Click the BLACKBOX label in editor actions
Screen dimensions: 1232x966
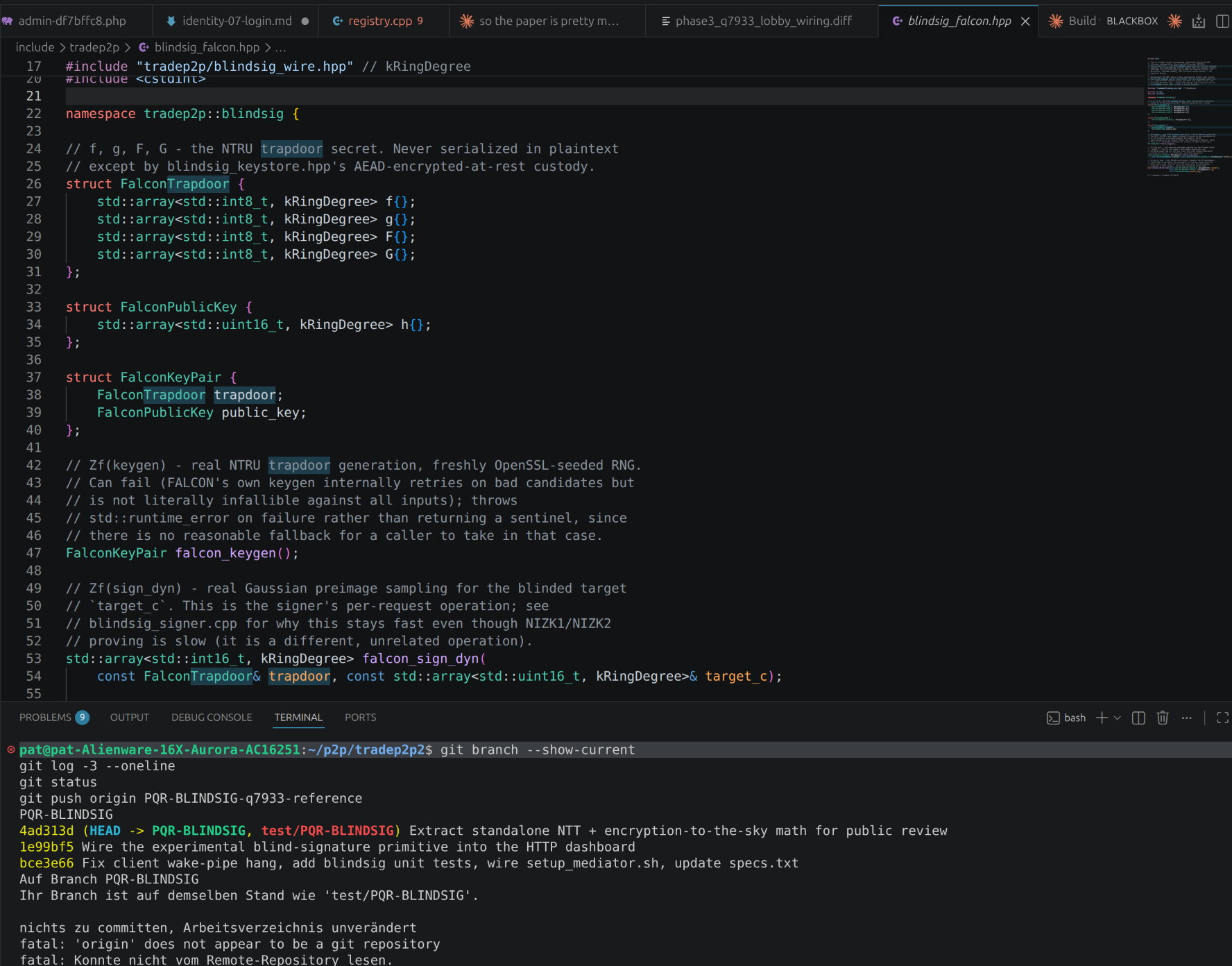pos(1132,22)
